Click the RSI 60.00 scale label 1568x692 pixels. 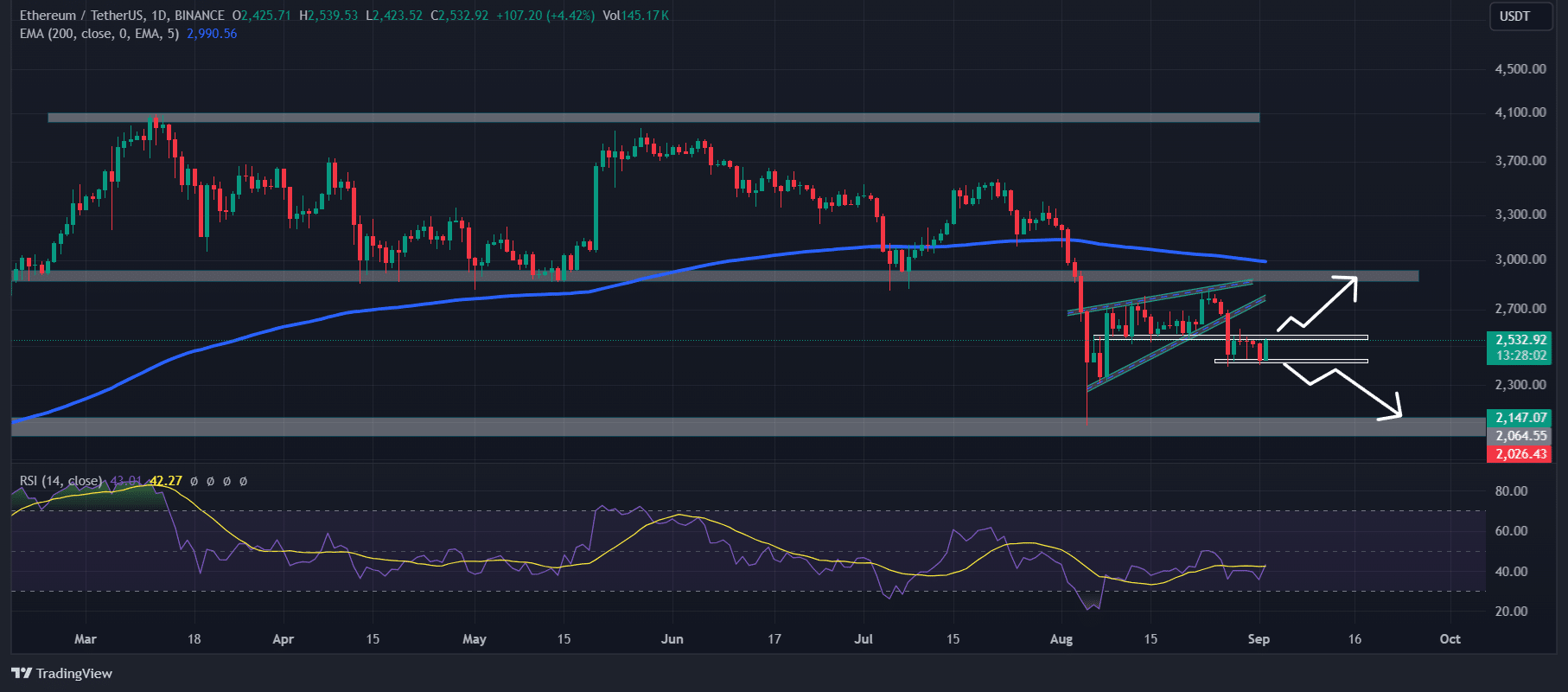(x=1512, y=531)
